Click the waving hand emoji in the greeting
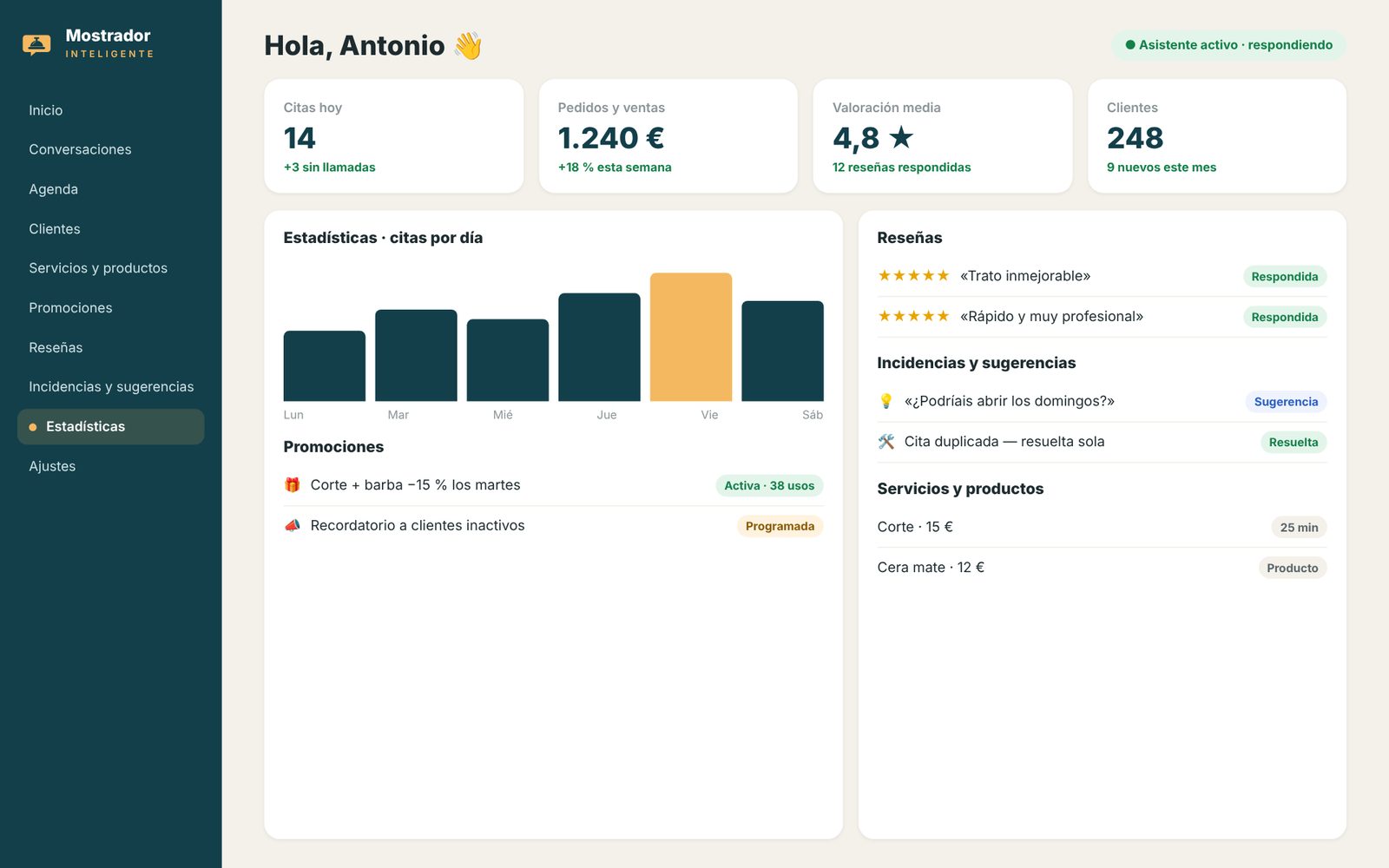Image resolution: width=1389 pixels, height=868 pixels. click(x=468, y=45)
